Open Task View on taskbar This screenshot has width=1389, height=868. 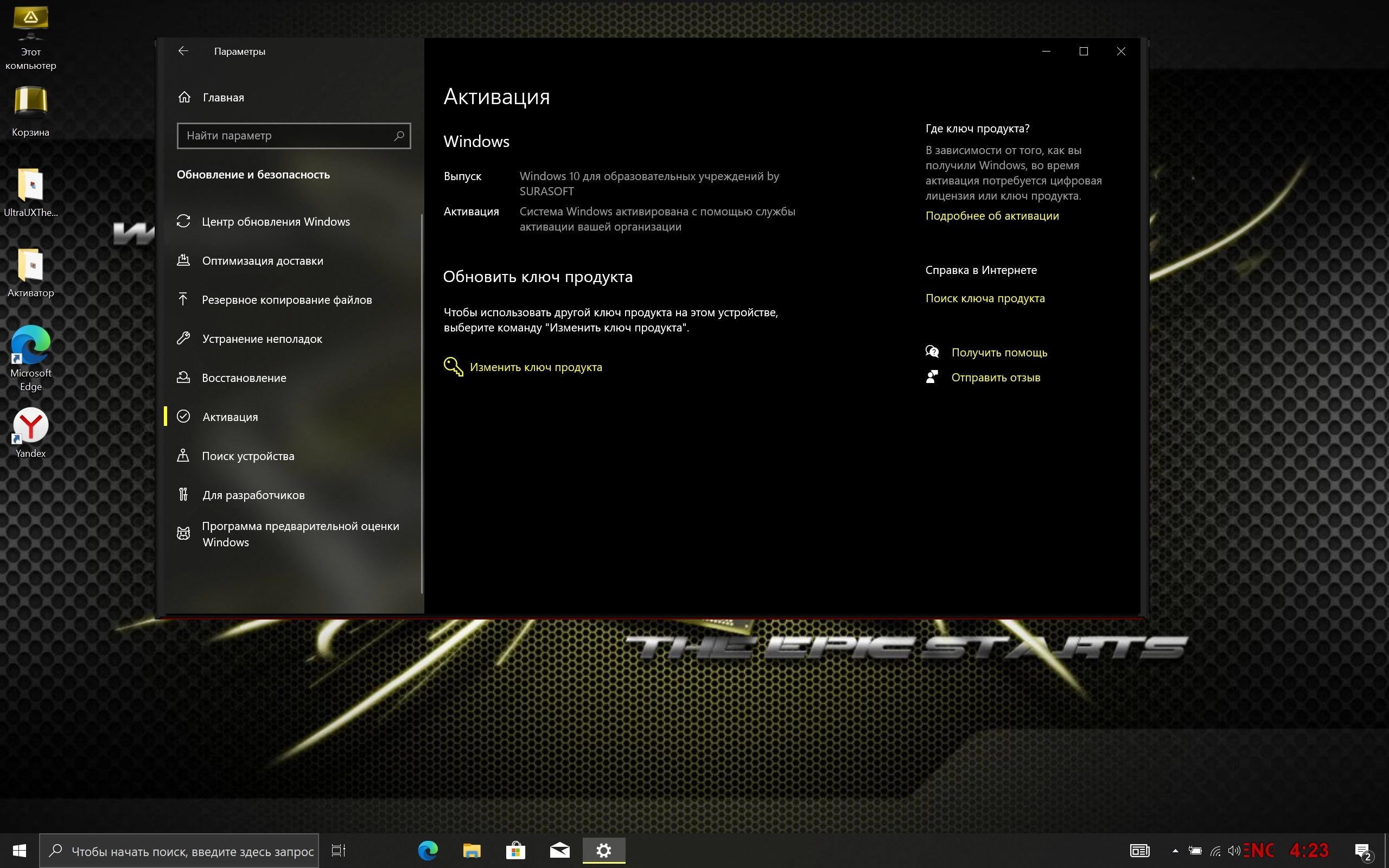click(x=339, y=850)
